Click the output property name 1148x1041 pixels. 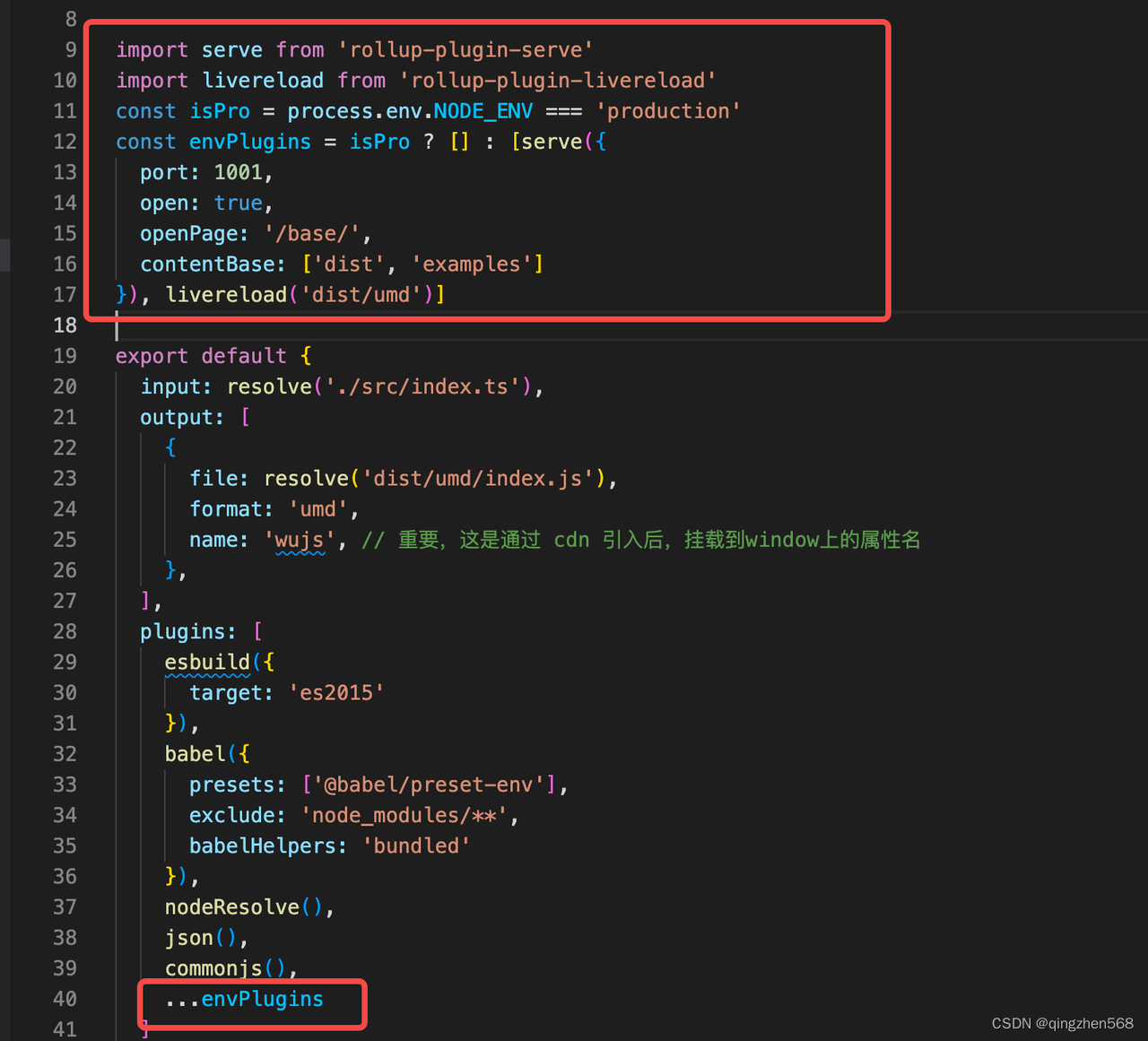[x=177, y=418]
